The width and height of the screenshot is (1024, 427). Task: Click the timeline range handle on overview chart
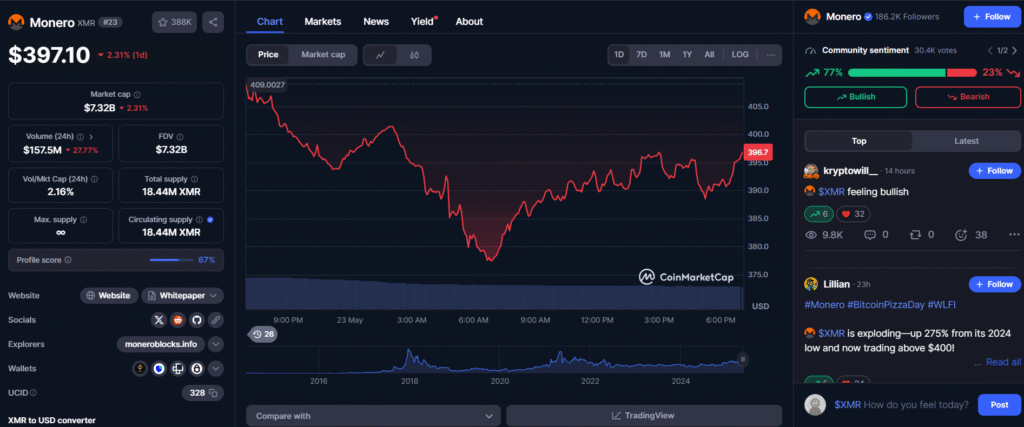pos(743,359)
